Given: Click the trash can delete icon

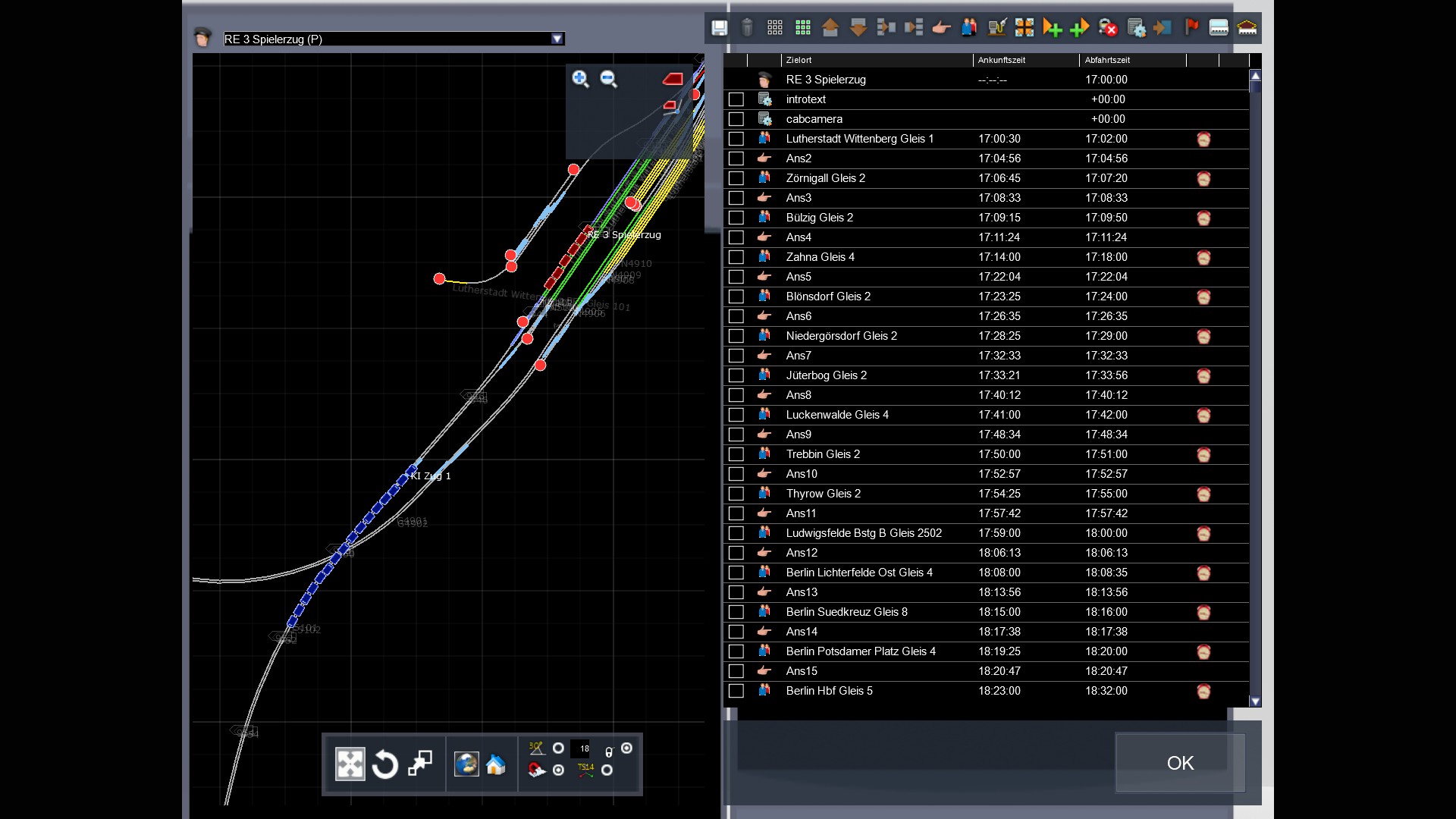Looking at the screenshot, I should pyautogui.click(x=747, y=29).
